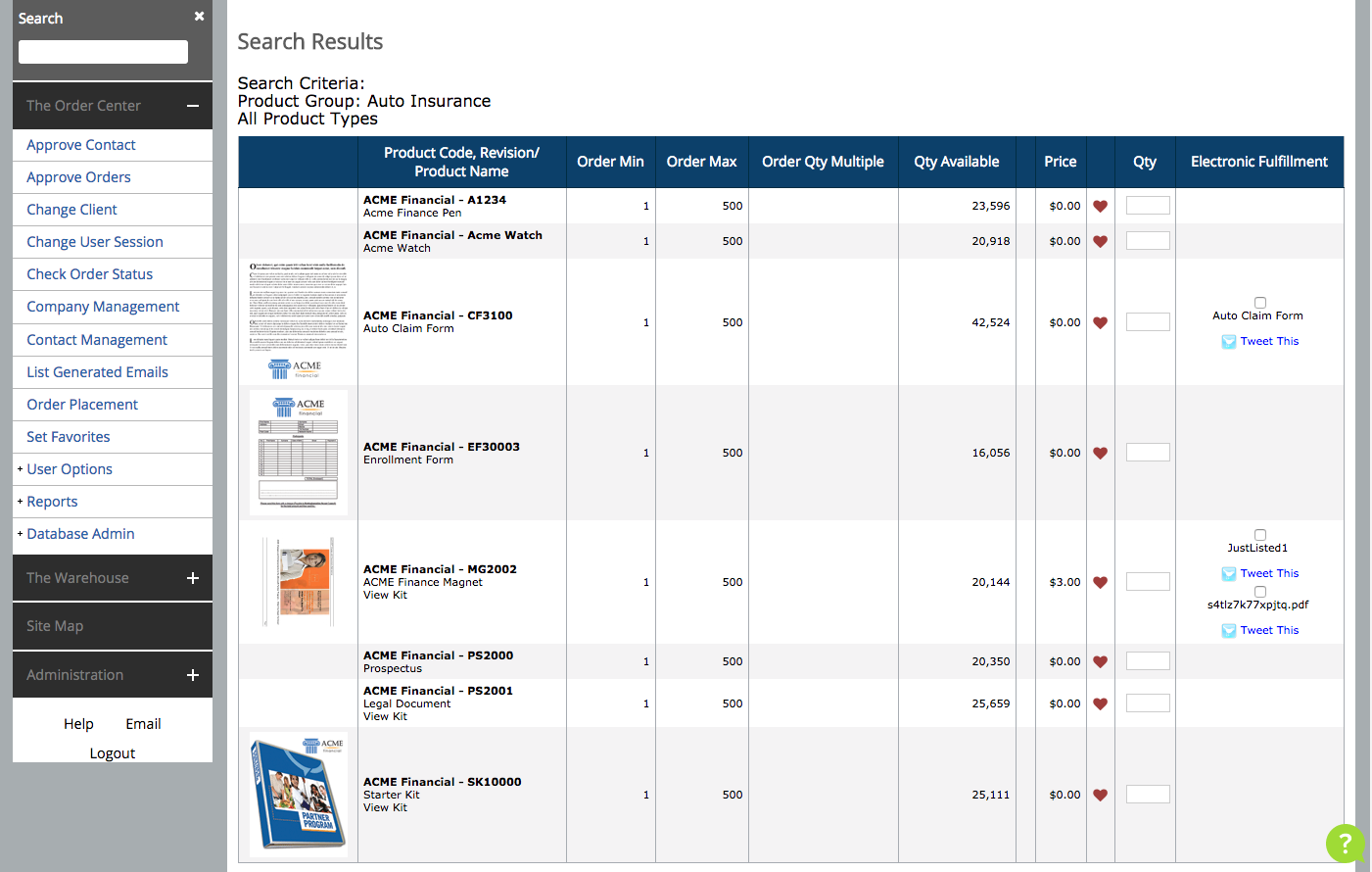The height and width of the screenshot is (872, 1372).
Task: Click the Logout link
Action: pos(113,753)
